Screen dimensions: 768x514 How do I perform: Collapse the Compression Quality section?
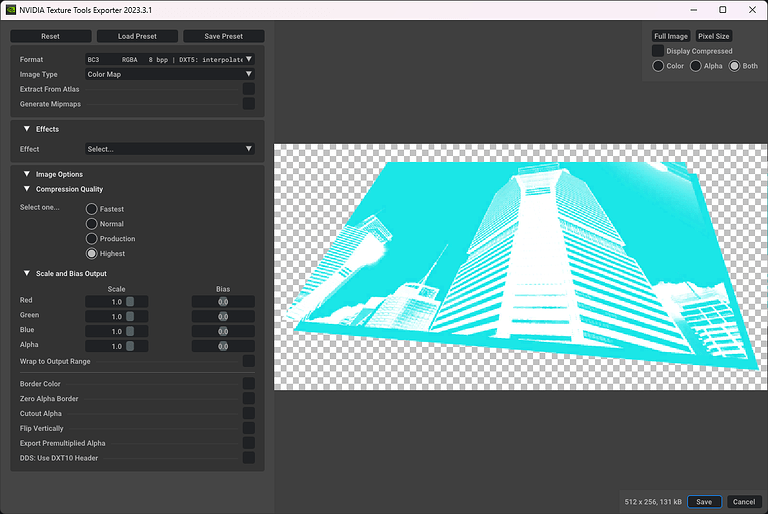(26, 189)
